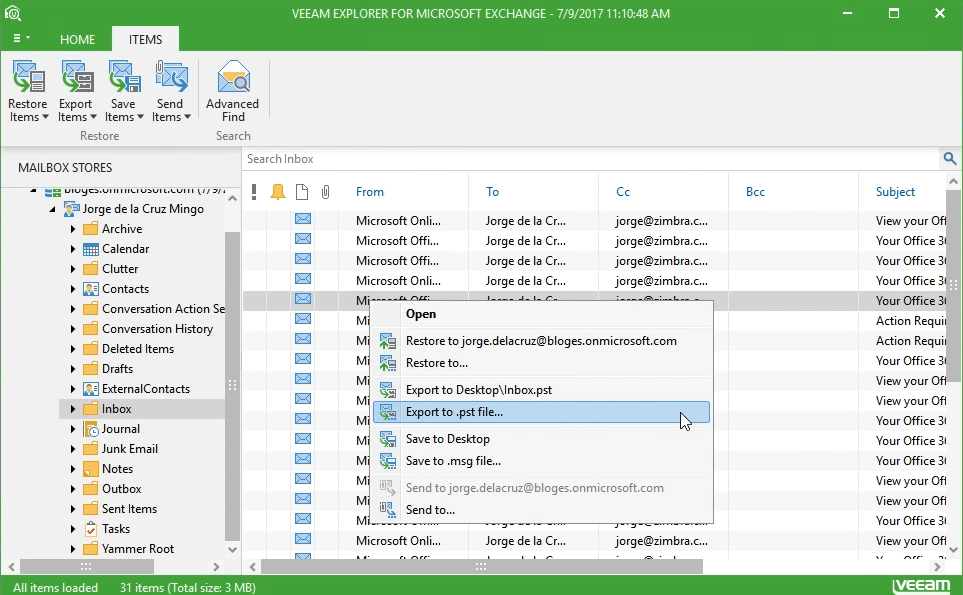Click the search magnifier icon

point(949,158)
